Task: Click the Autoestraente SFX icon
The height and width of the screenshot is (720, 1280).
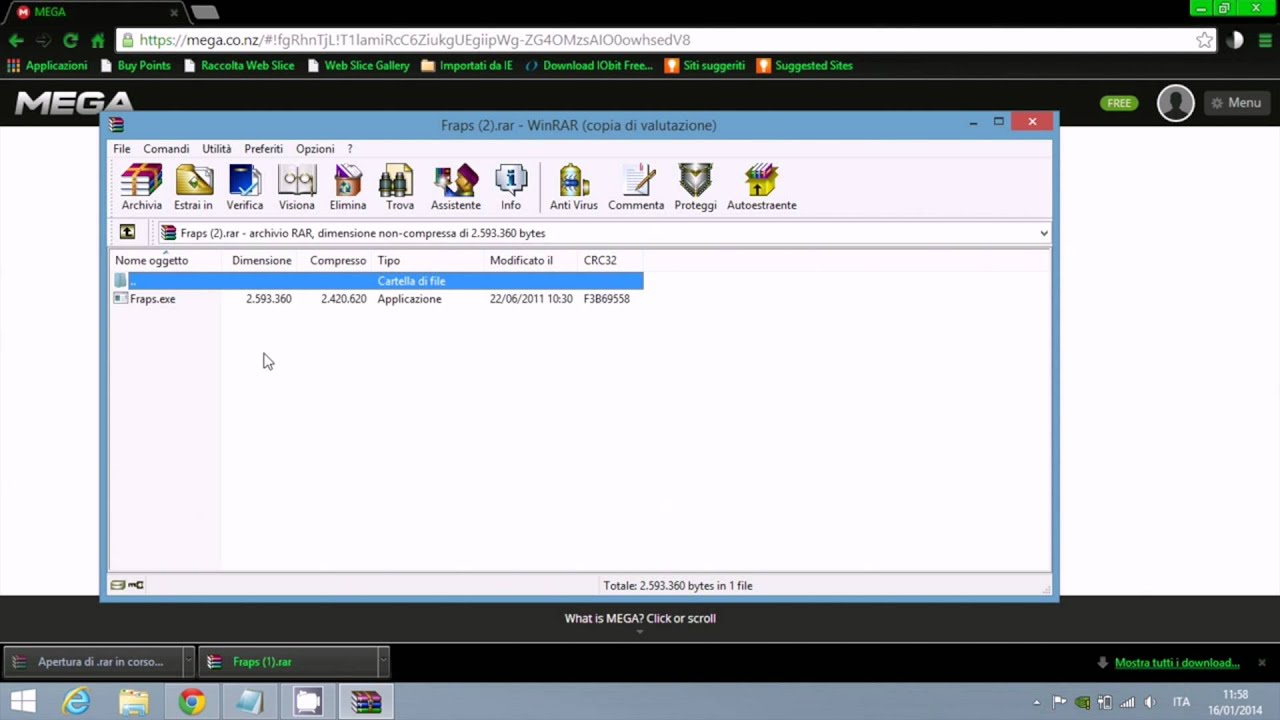Action: coord(762,188)
